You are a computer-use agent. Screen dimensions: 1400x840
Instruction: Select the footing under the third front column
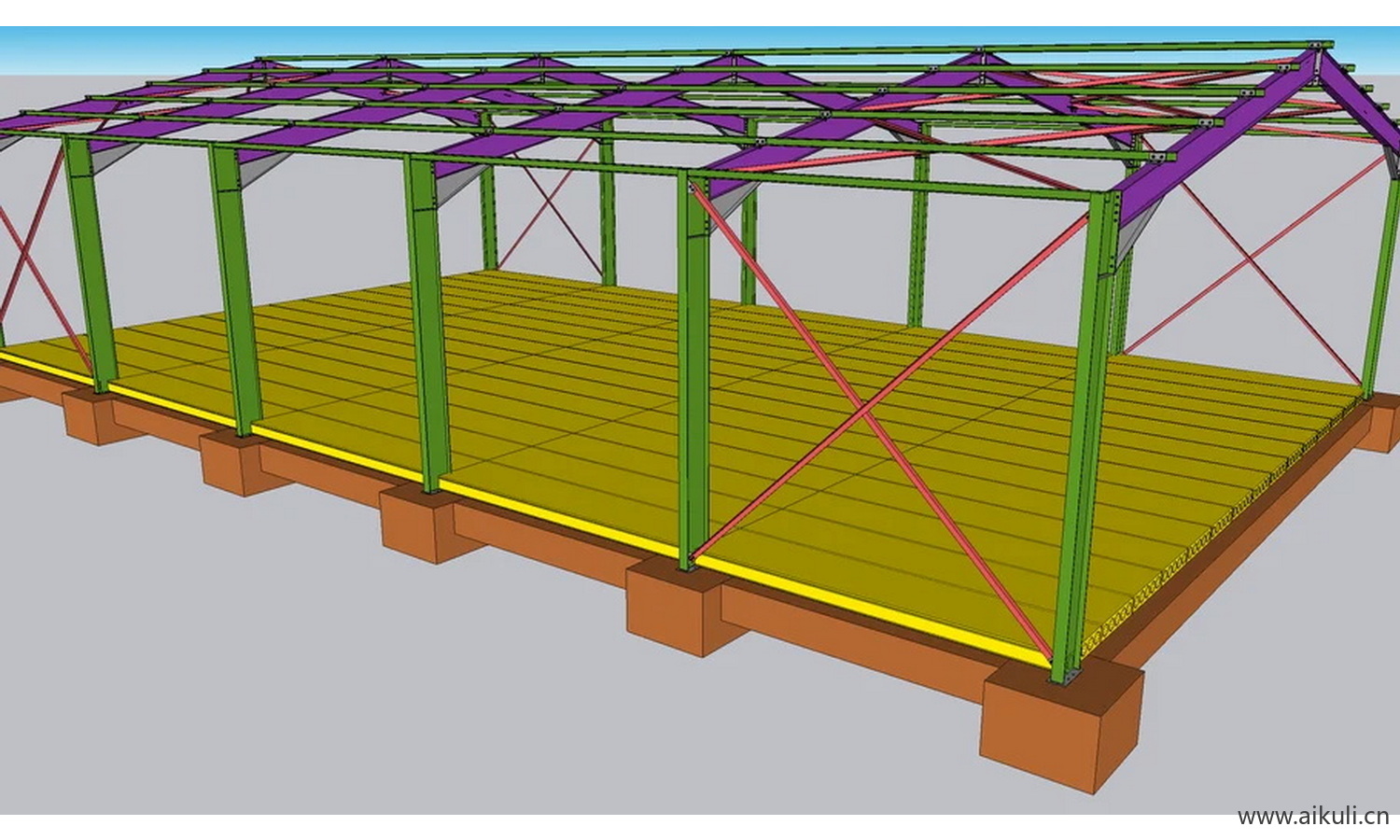417,527
